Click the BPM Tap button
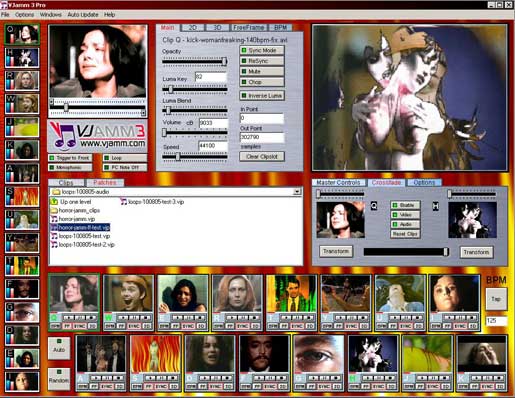The height and width of the screenshot is (398, 515). pos(496,299)
